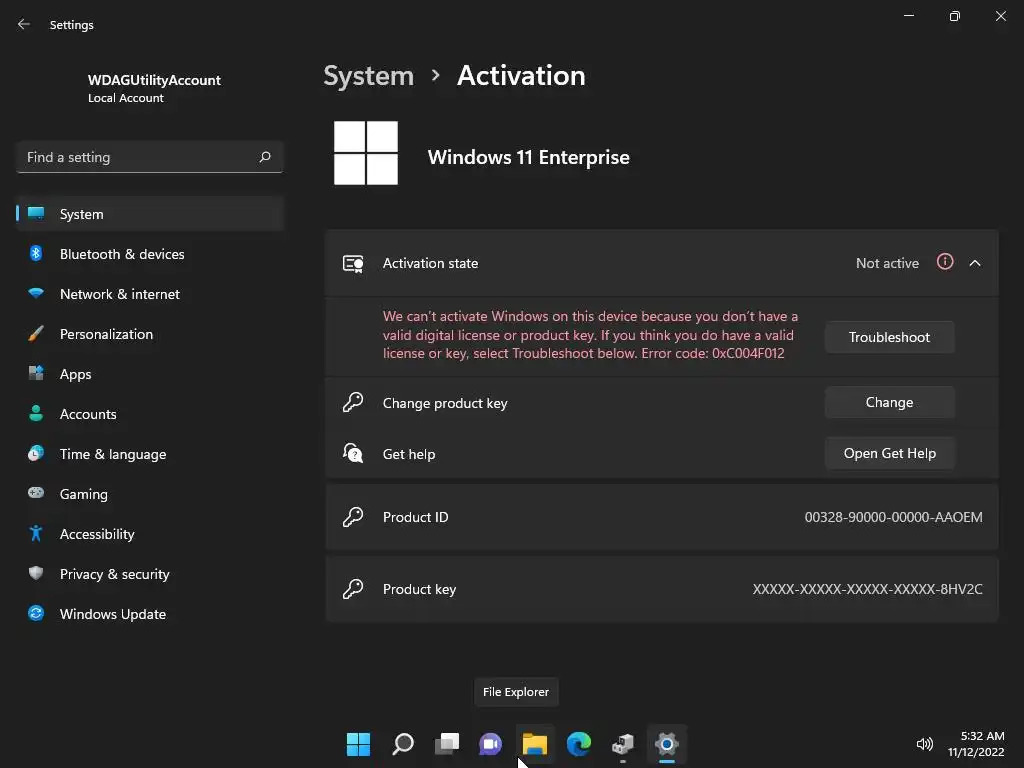Launch File Explorer from taskbar
This screenshot has height=768, width=1024.
534,744
